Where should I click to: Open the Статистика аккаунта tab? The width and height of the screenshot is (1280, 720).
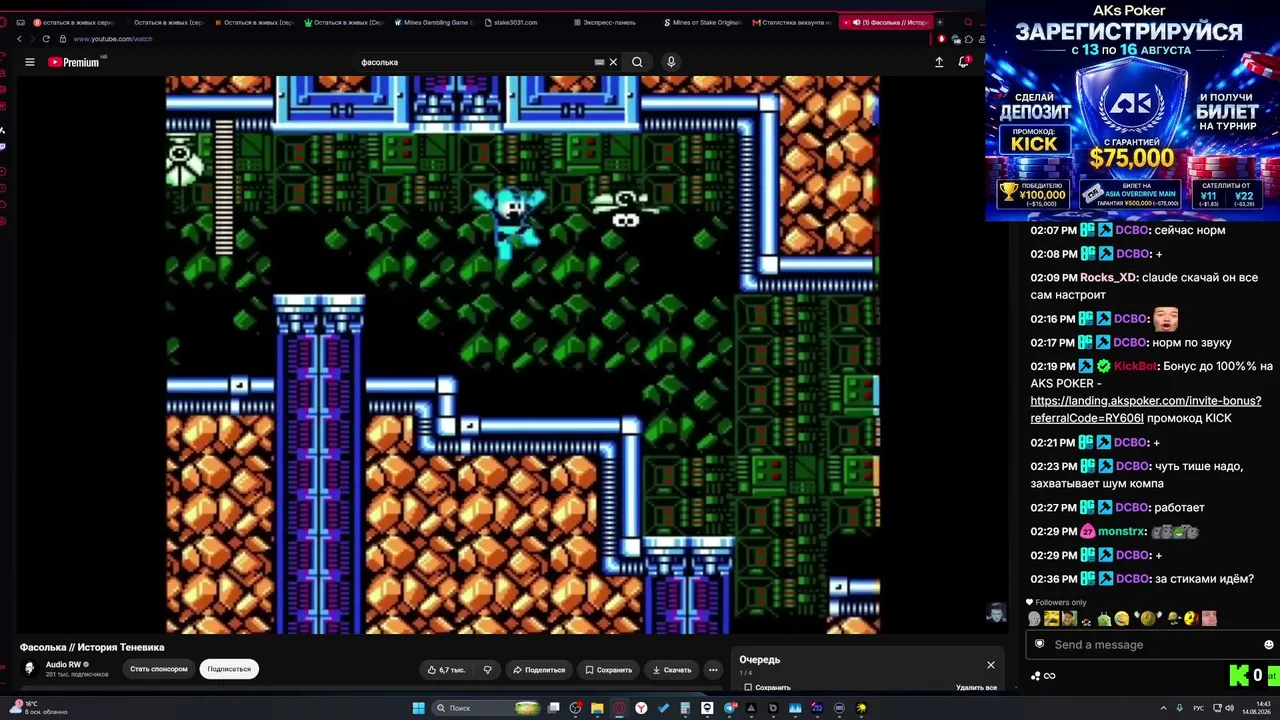point(792,22)
